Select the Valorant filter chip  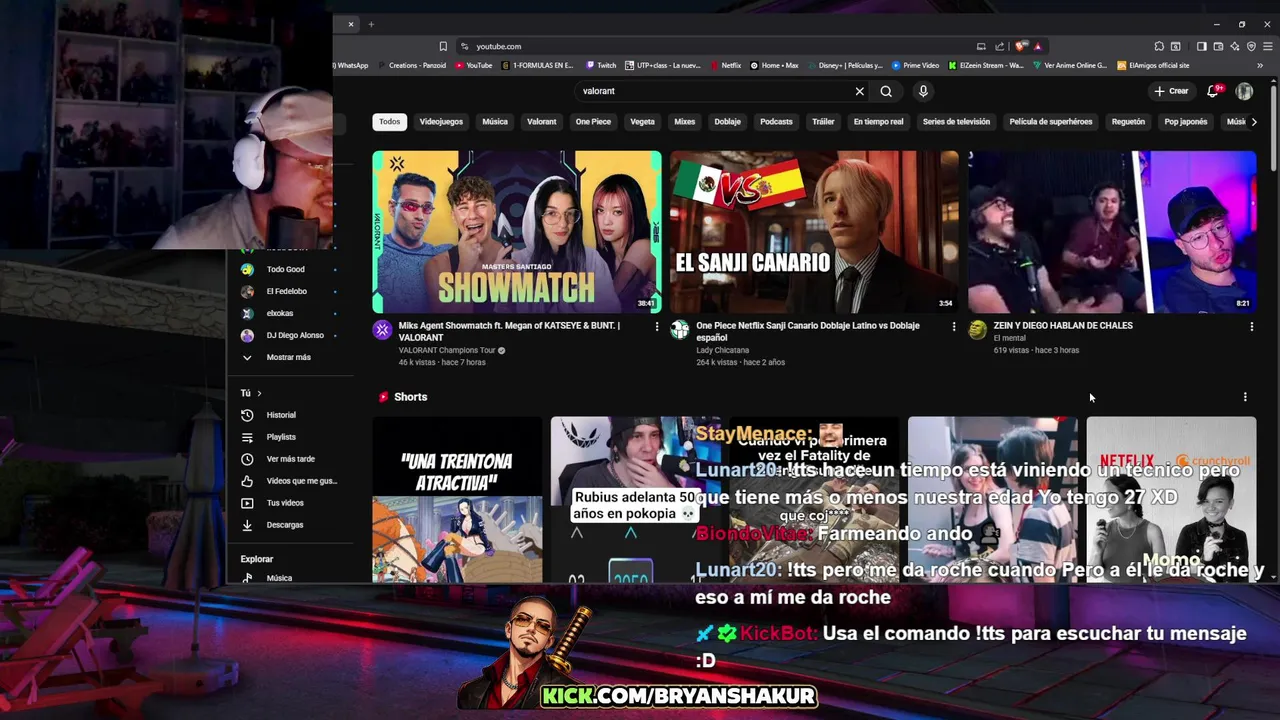[x=541, y=122]
